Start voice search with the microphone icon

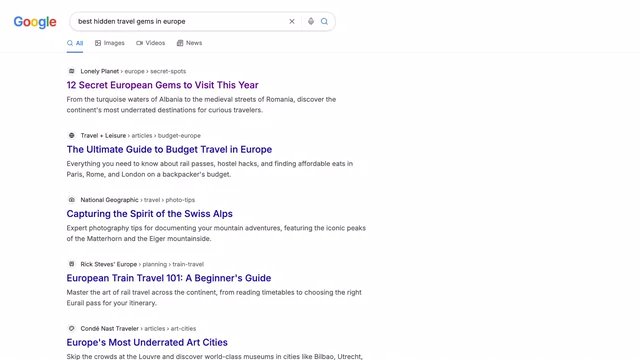[311, 21]
